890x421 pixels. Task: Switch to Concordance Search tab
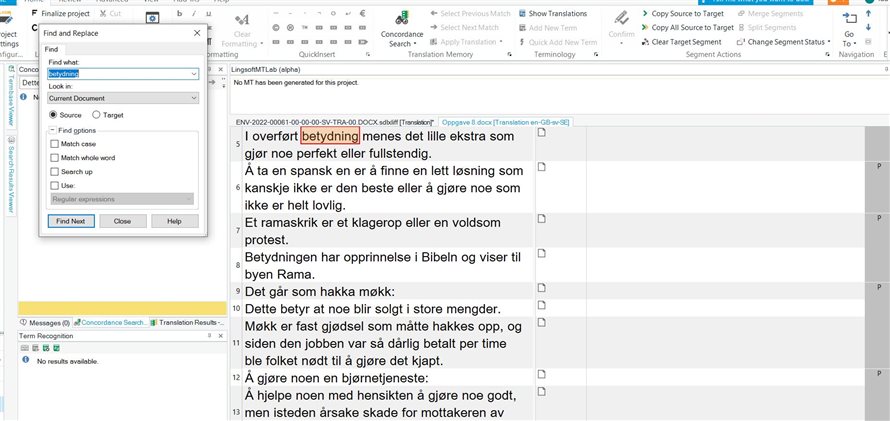click(x=111, y=322)
